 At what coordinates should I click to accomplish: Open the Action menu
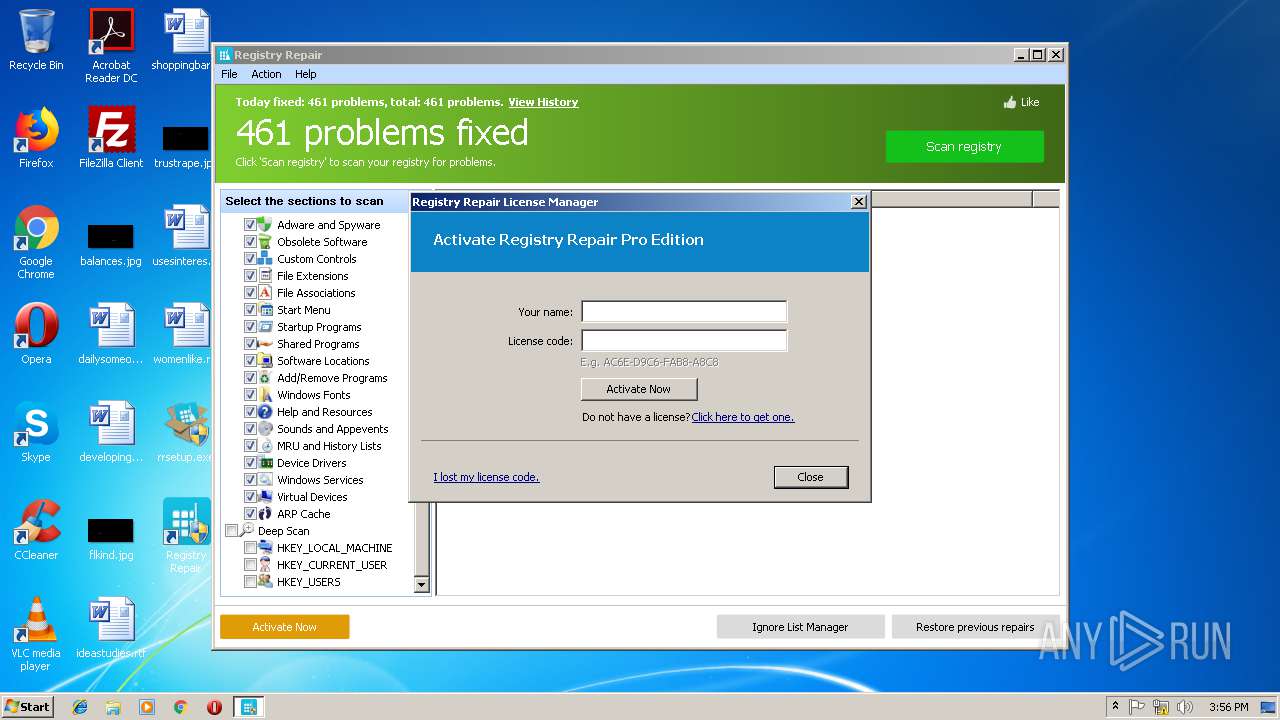coord(266,74)
